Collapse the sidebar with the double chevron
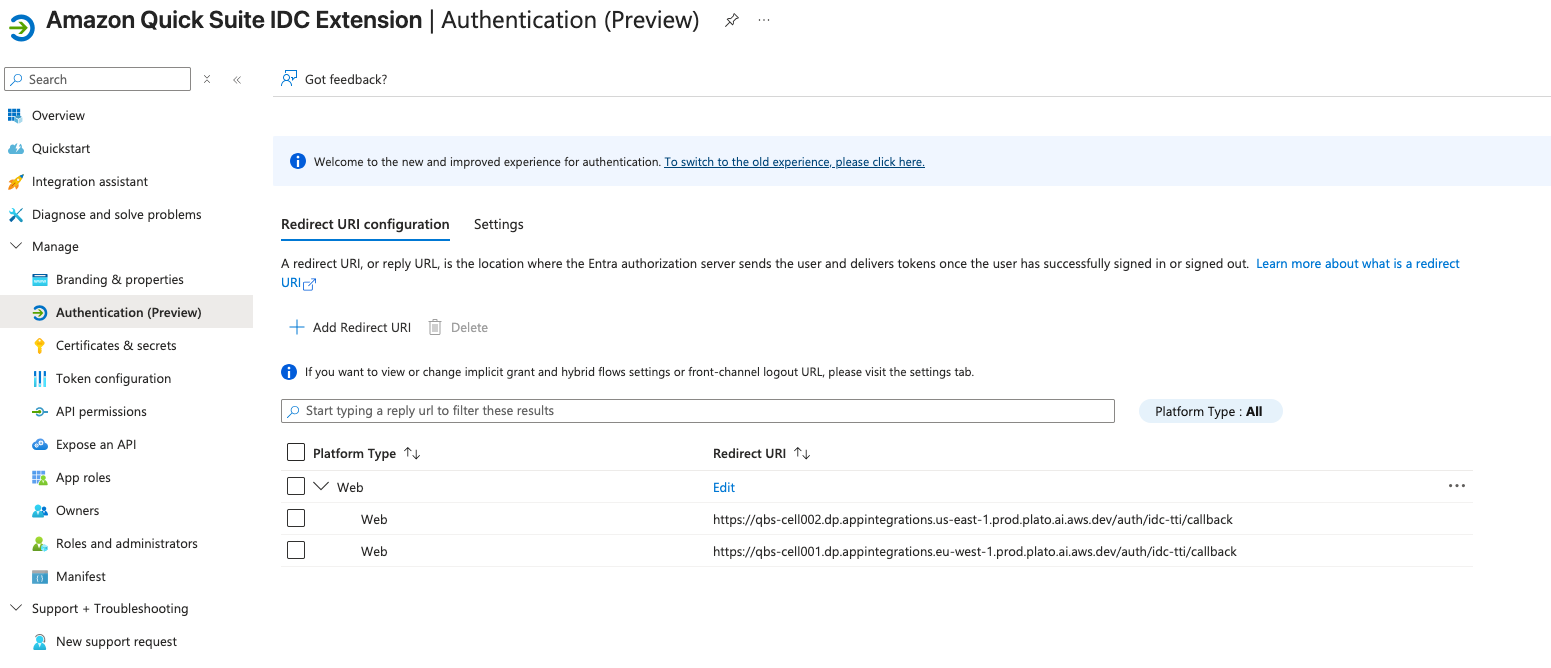This screenshot has width=1551, height=668. [236, 78]
